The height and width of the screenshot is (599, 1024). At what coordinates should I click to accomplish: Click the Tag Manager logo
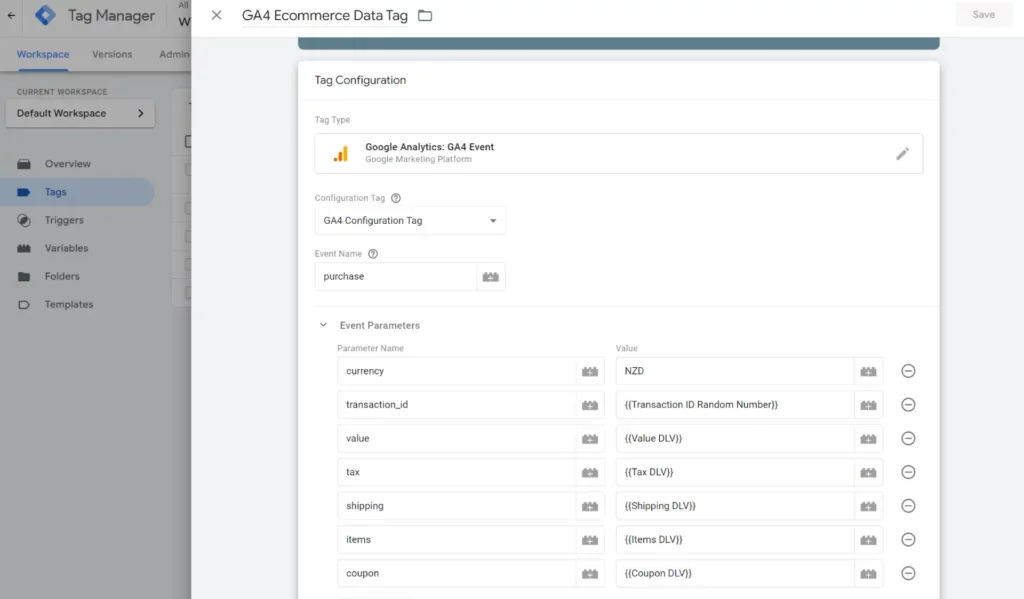[x=45, y=15]
